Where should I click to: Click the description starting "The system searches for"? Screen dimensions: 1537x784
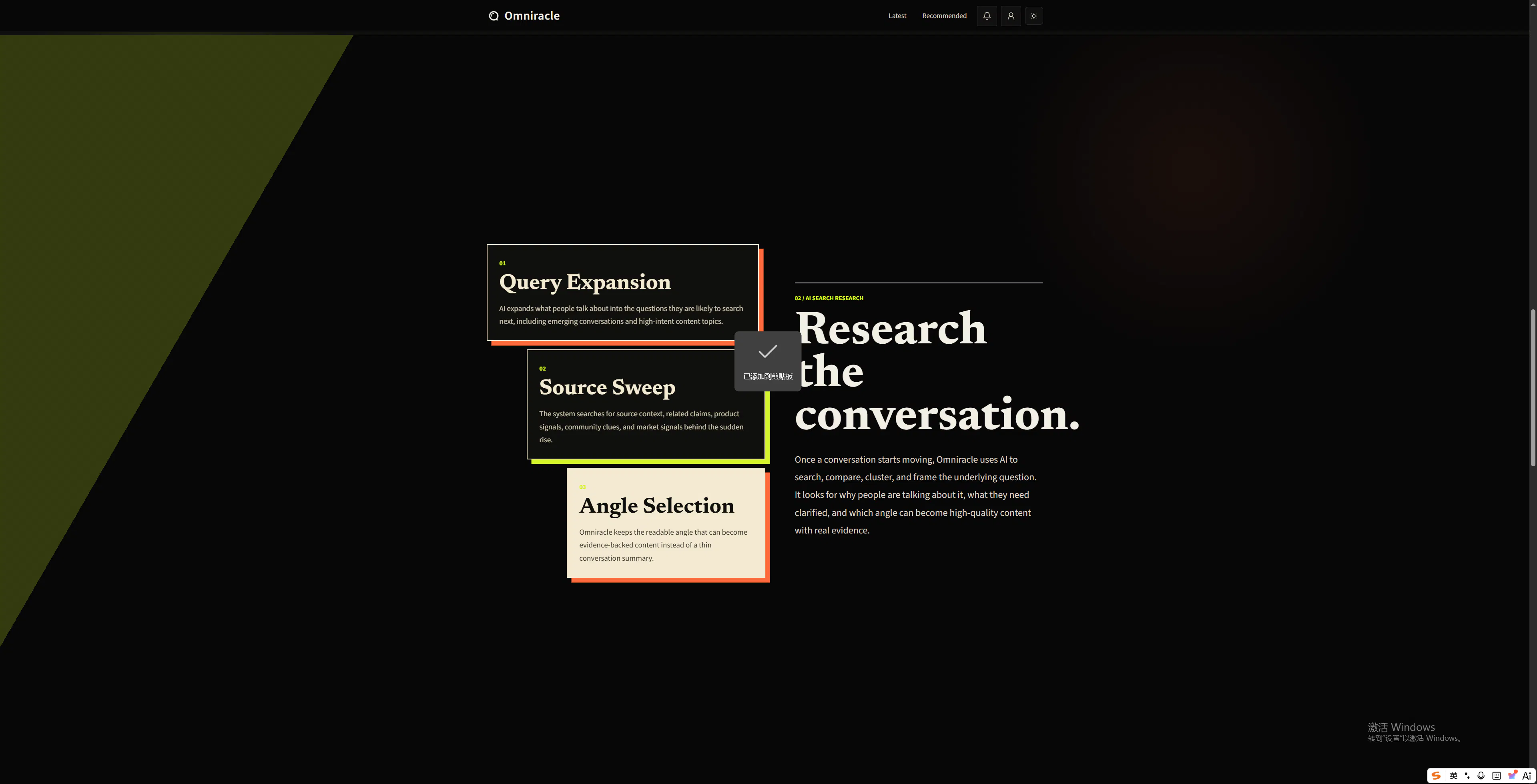pos(641,427)
